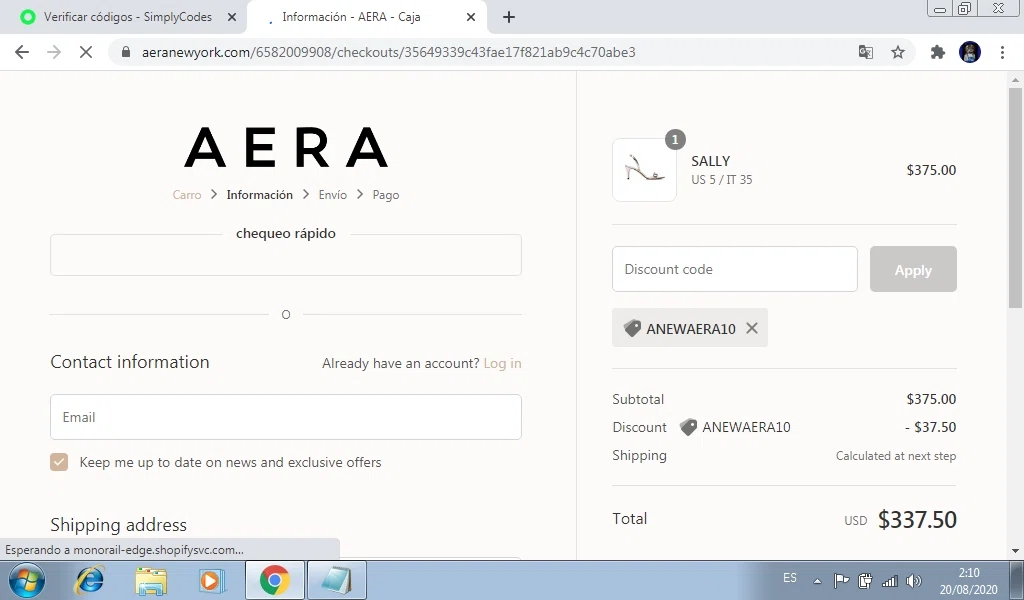Click the scrollbar up arrow
This screenshot has height=600, width=1024.
pyautogui.click(x=1015, y=80)
